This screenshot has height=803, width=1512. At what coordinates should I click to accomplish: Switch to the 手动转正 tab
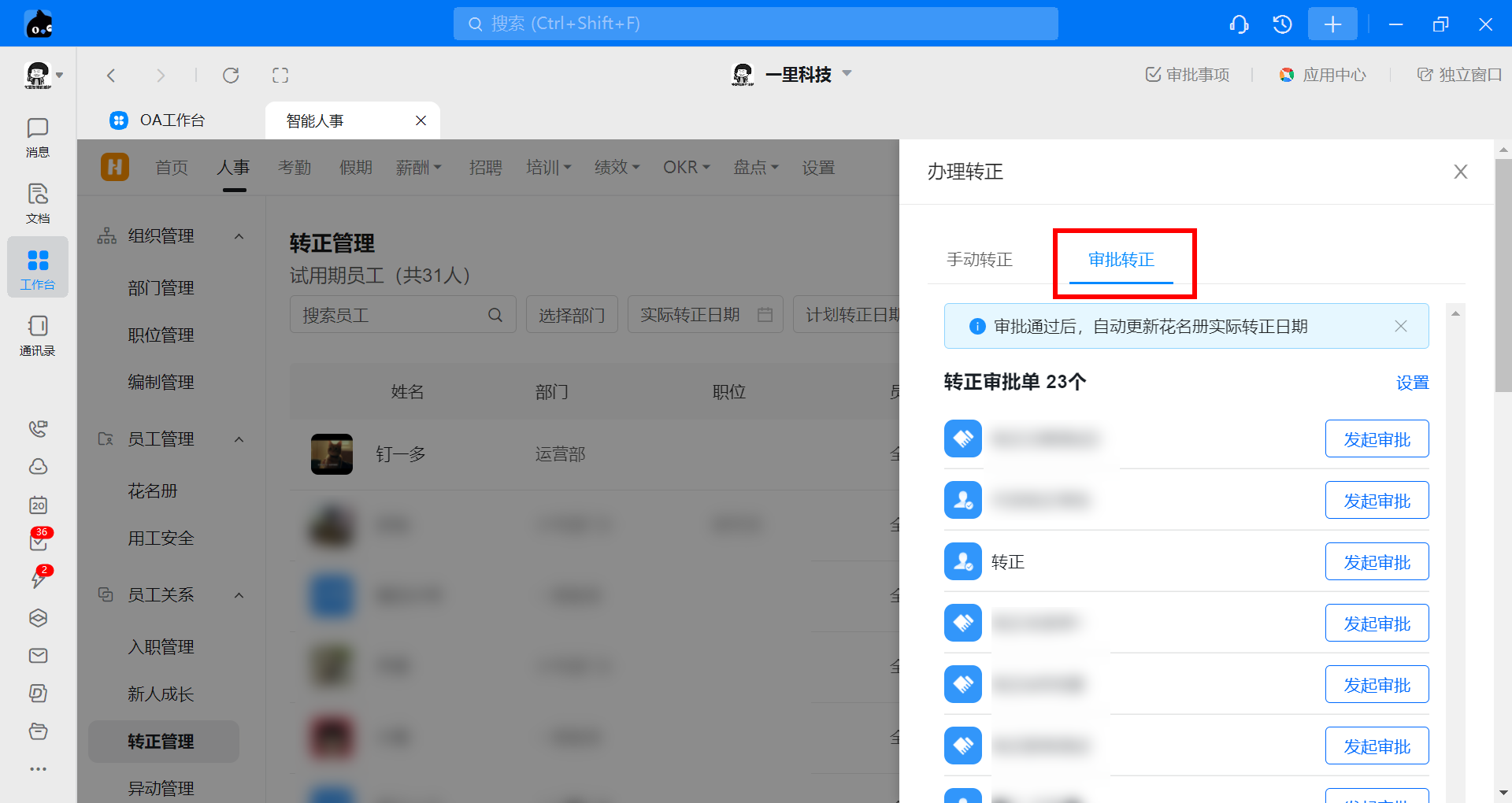979,260
